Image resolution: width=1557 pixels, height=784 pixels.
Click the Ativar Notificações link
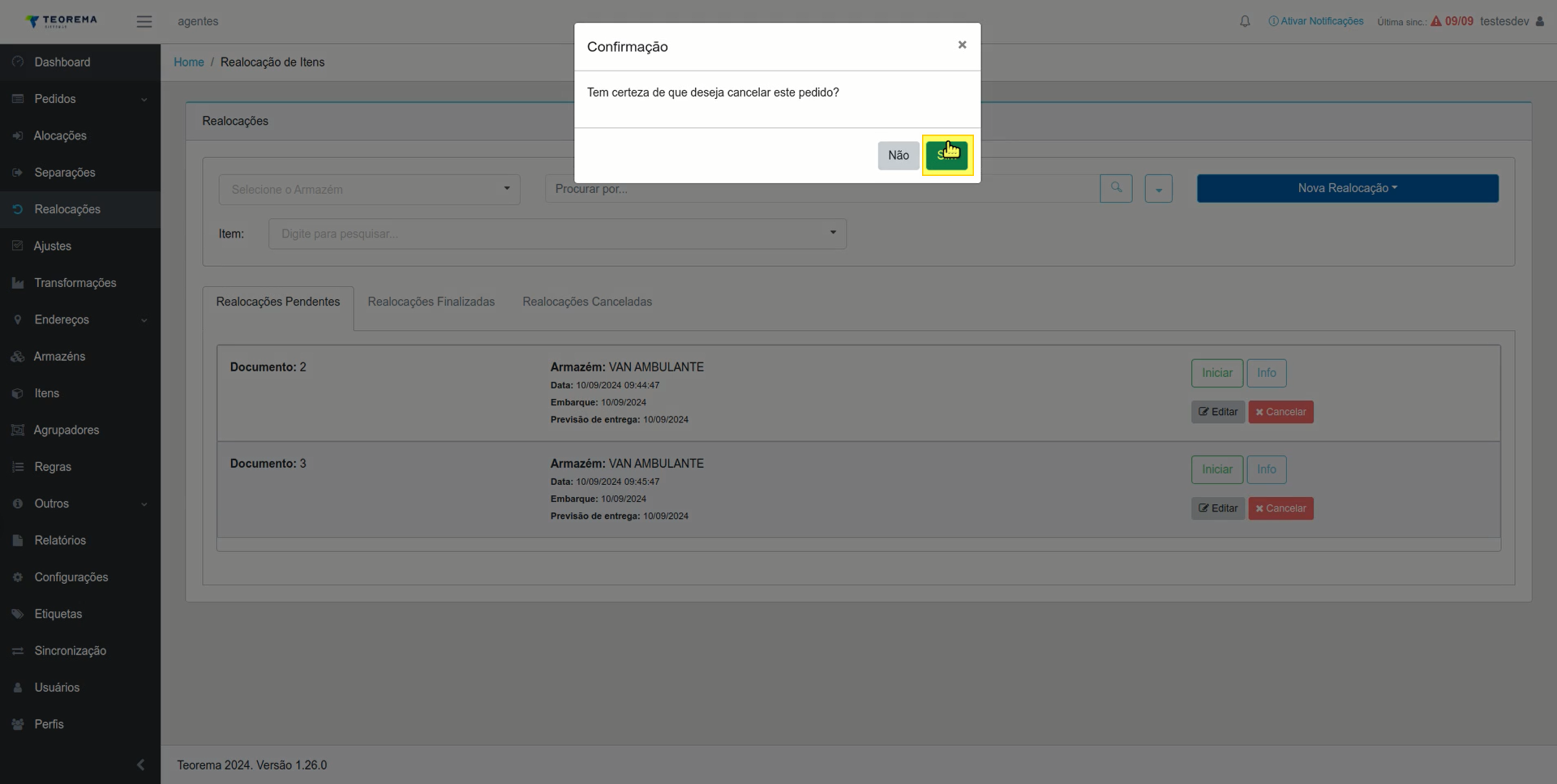[1315, 22]
